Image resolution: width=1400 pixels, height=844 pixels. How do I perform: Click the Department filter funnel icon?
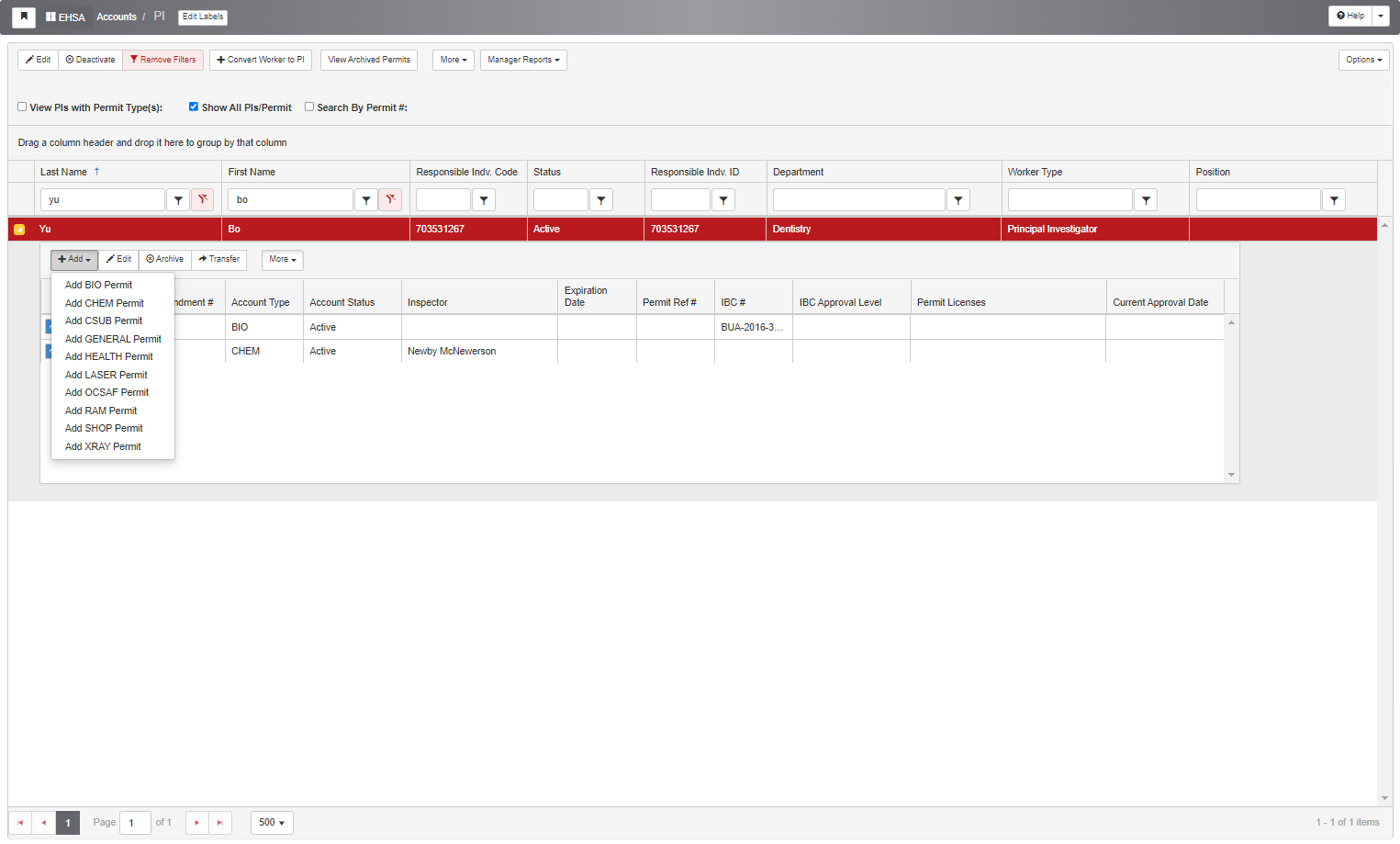958,199
